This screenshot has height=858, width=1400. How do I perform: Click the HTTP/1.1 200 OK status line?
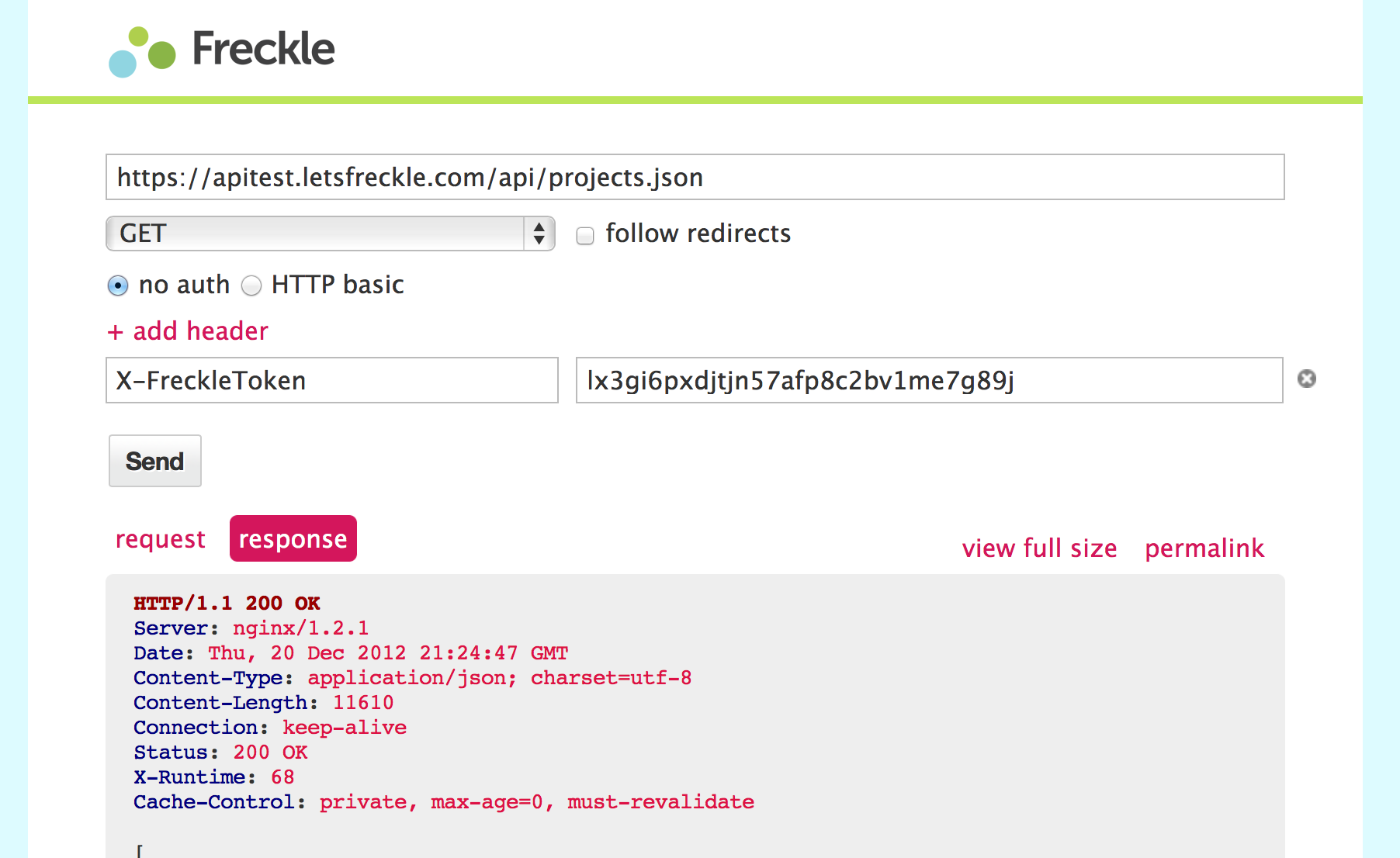click(227, 603)
